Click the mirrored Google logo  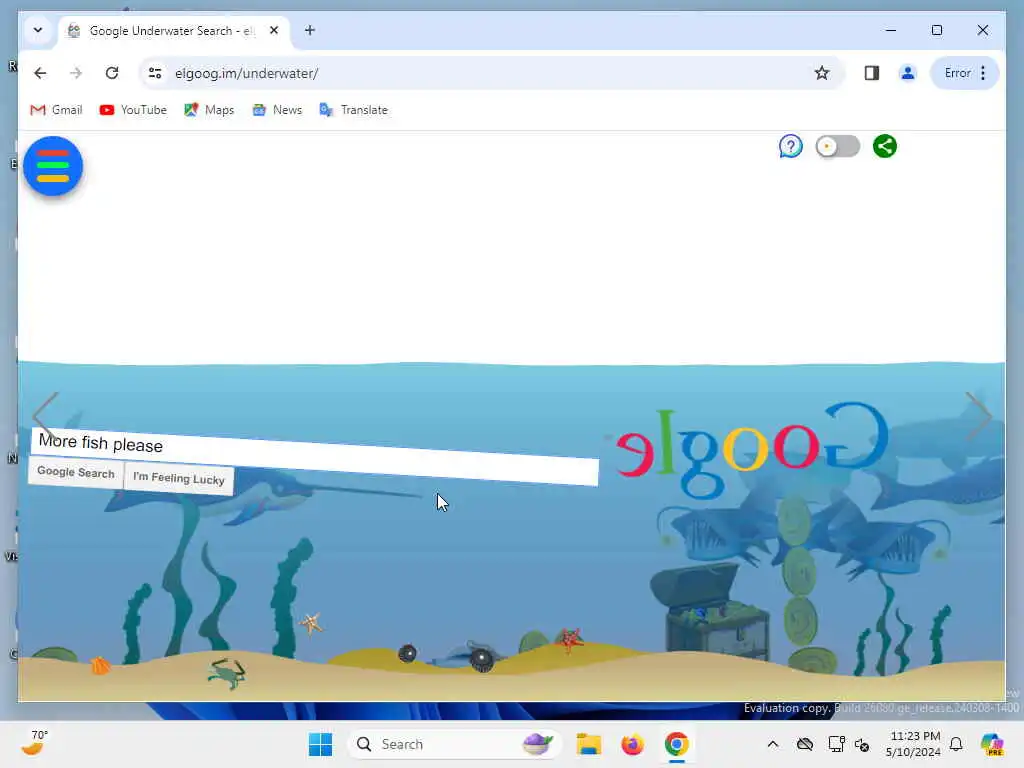pos(751,449)
